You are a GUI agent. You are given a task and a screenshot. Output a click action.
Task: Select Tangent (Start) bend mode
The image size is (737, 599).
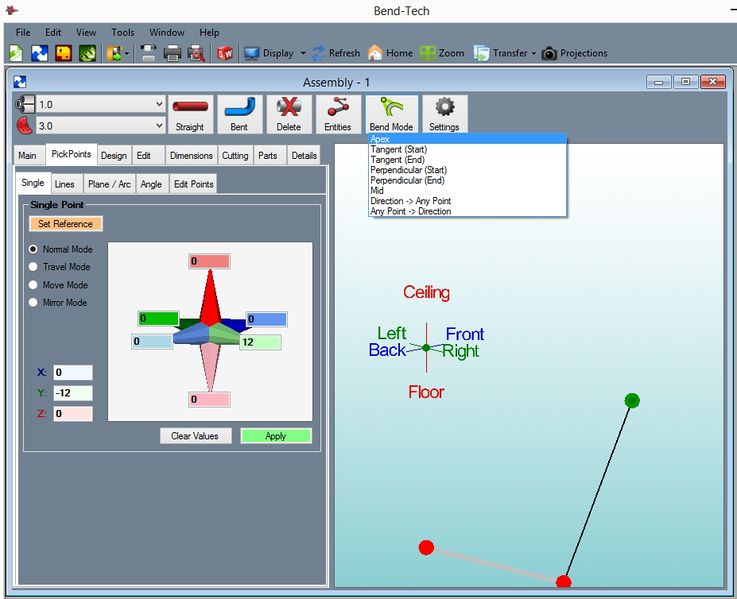[467, 149]
